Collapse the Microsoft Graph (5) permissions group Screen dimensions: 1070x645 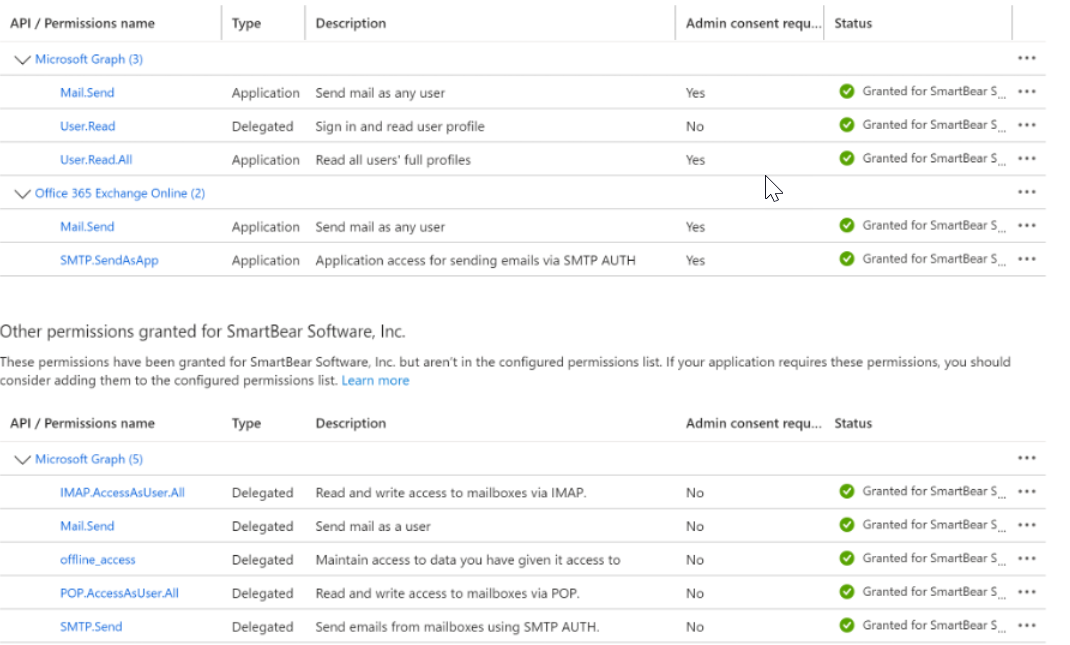22,460
